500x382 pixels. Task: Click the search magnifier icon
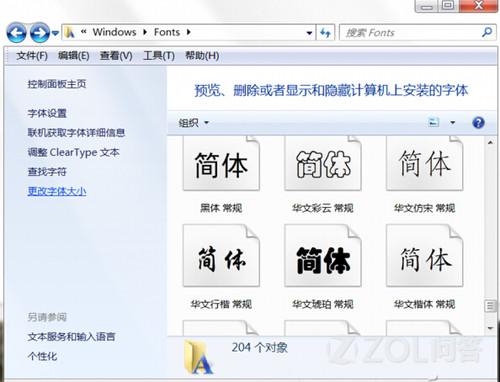[487, 32]
